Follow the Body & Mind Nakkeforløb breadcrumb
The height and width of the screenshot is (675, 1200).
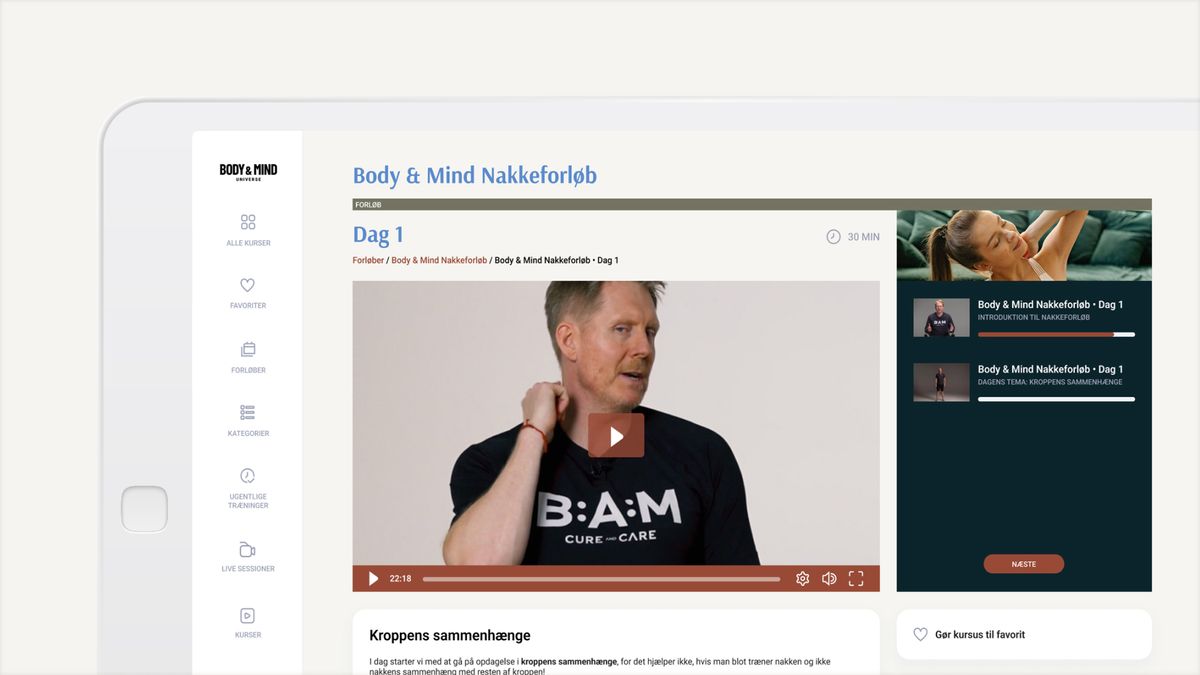pyautogui.click(x=438, y=259)
